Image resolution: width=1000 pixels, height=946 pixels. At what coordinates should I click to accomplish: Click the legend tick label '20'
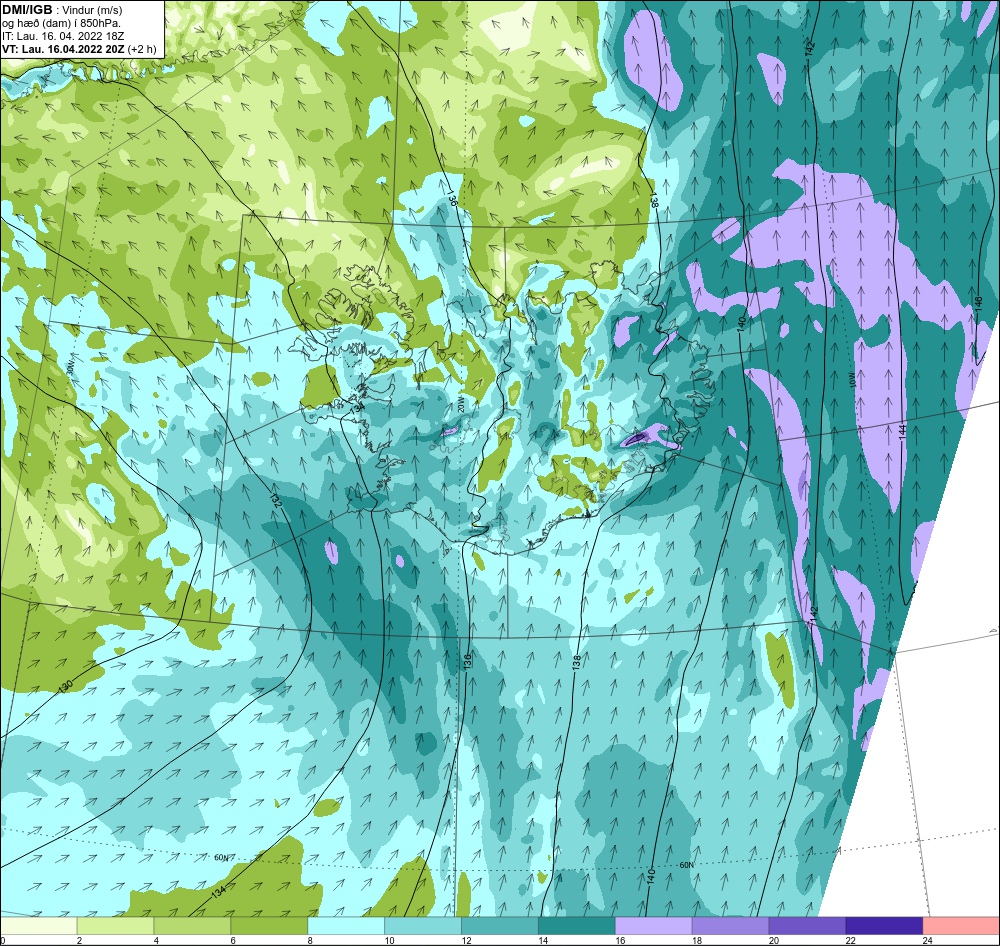[x=772, y=940]
